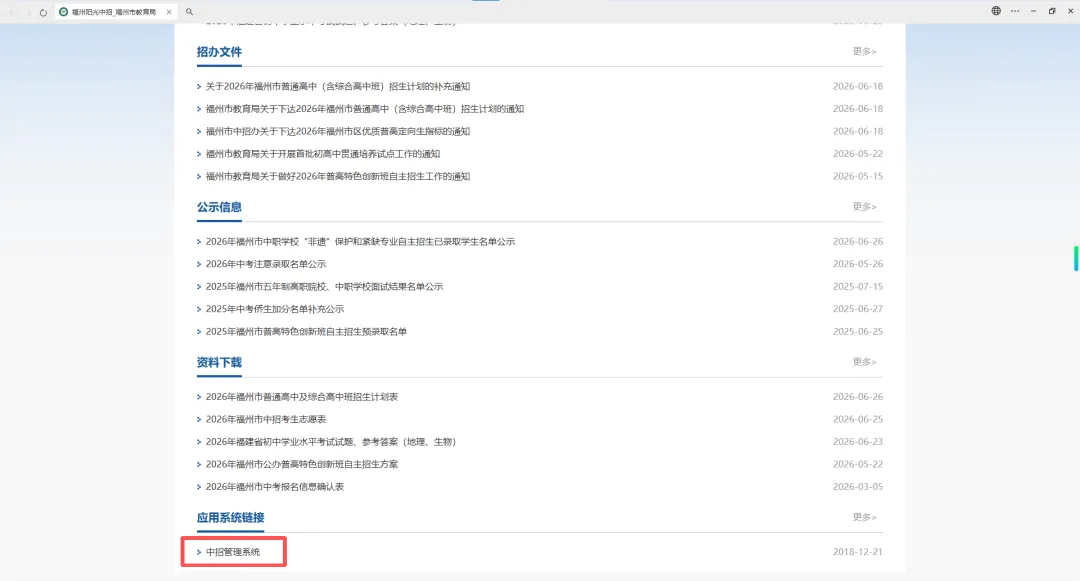The image size is (1080, 581).
Task: Click the date beside 自主招生方案 in 资料下载
Action: tap(858, 465)
